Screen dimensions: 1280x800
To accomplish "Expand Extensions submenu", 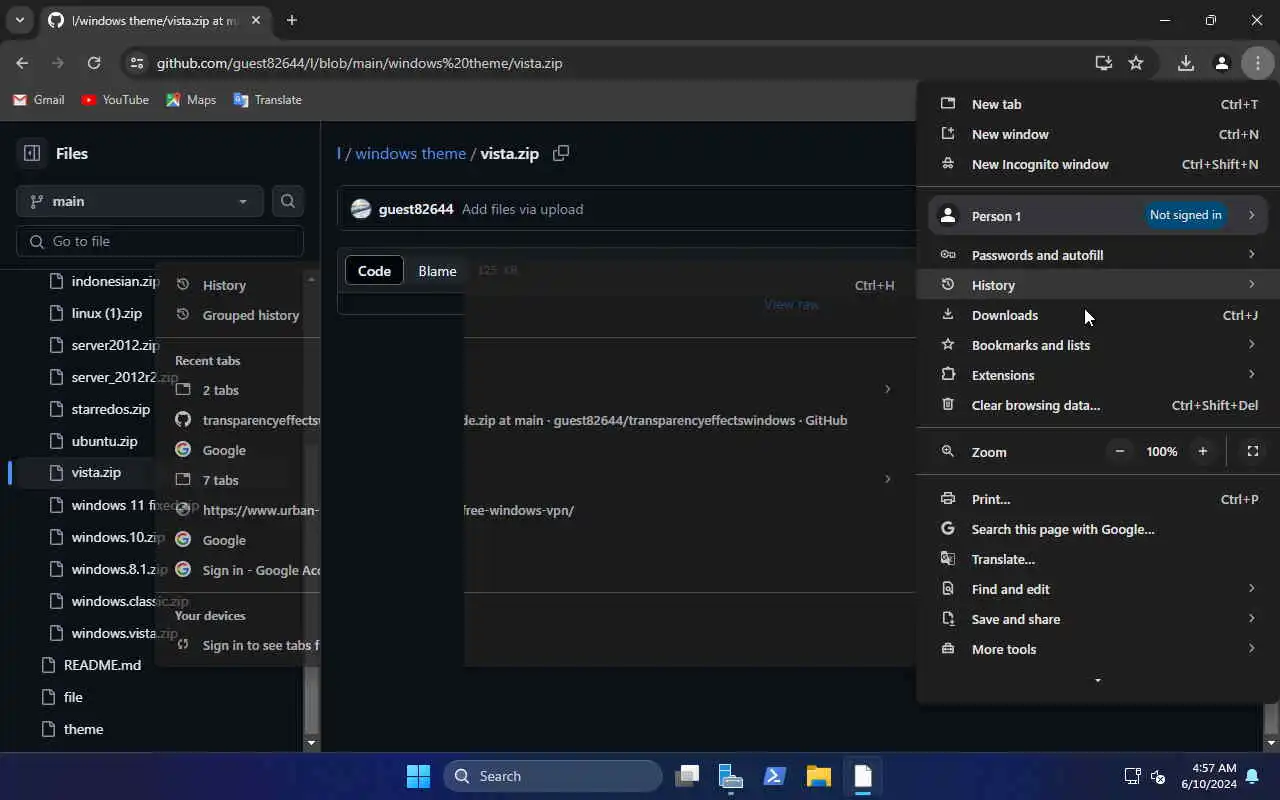I will coord(1098,375).
